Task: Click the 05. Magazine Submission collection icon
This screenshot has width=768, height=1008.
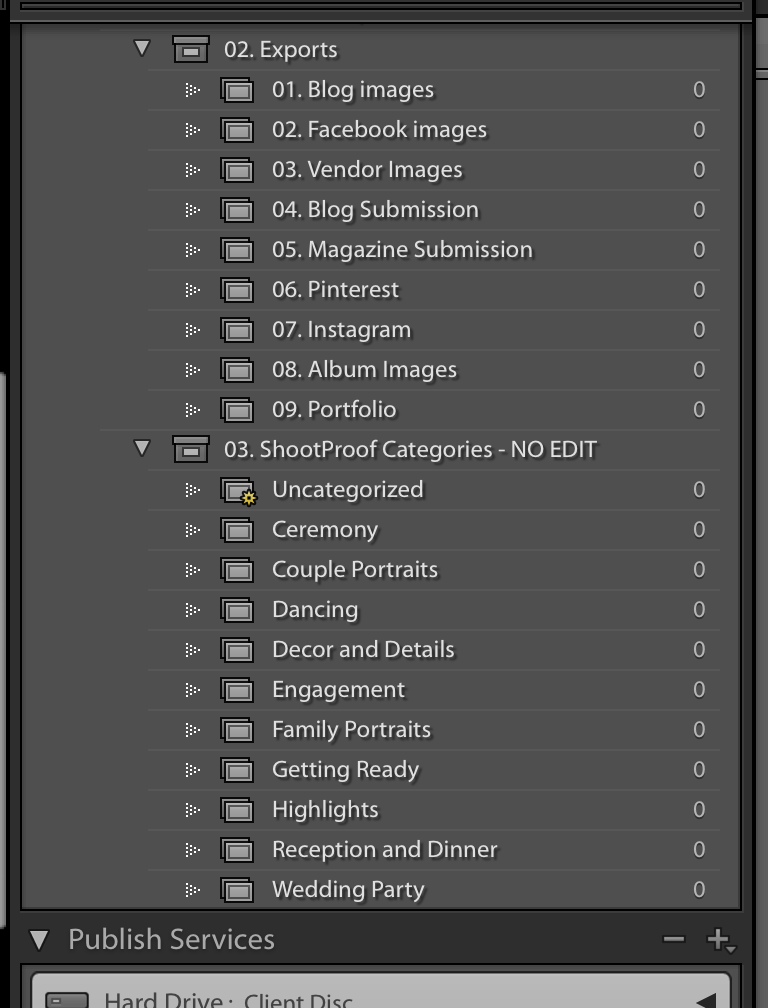Action: pos(237,250)
